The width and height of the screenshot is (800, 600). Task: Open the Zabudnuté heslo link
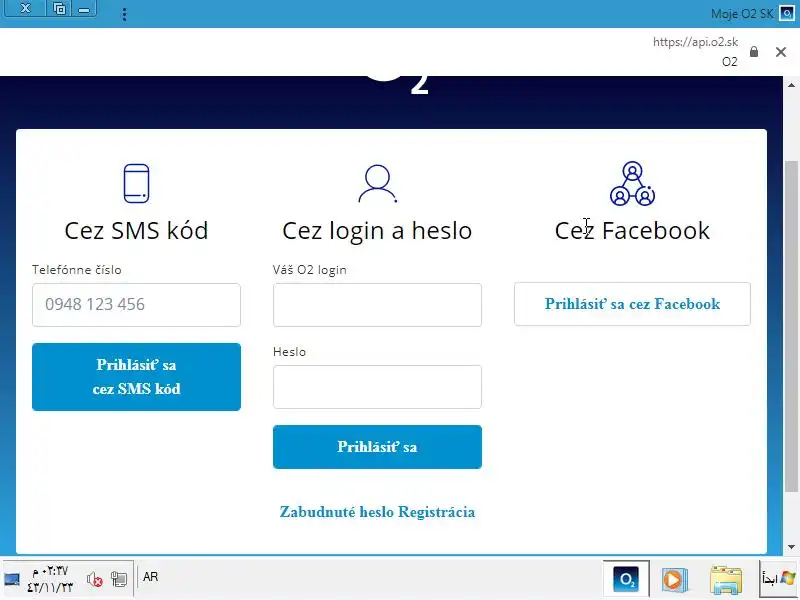pyautogui.click(x=337, y=512)
